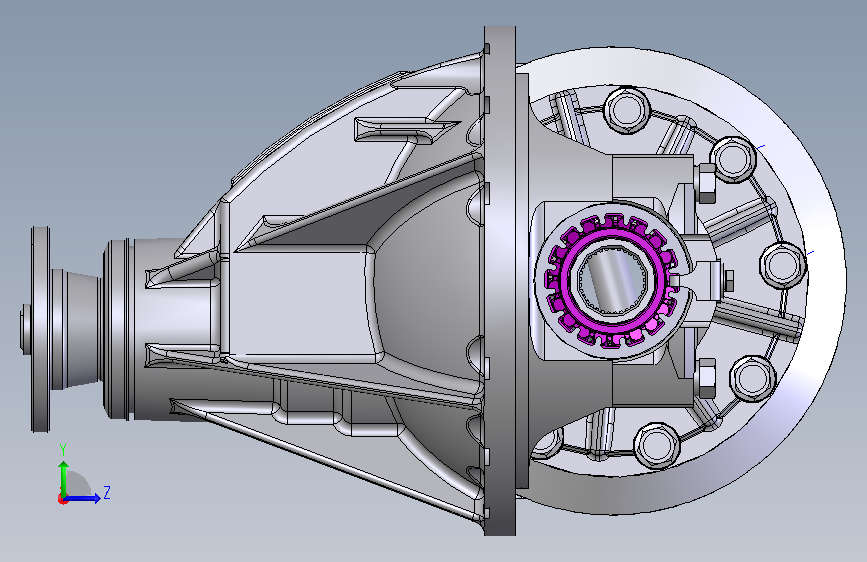The width and height of the screenshot is (867, 562).
Task: Pick the green Y axis of triad
Action: 63,480
